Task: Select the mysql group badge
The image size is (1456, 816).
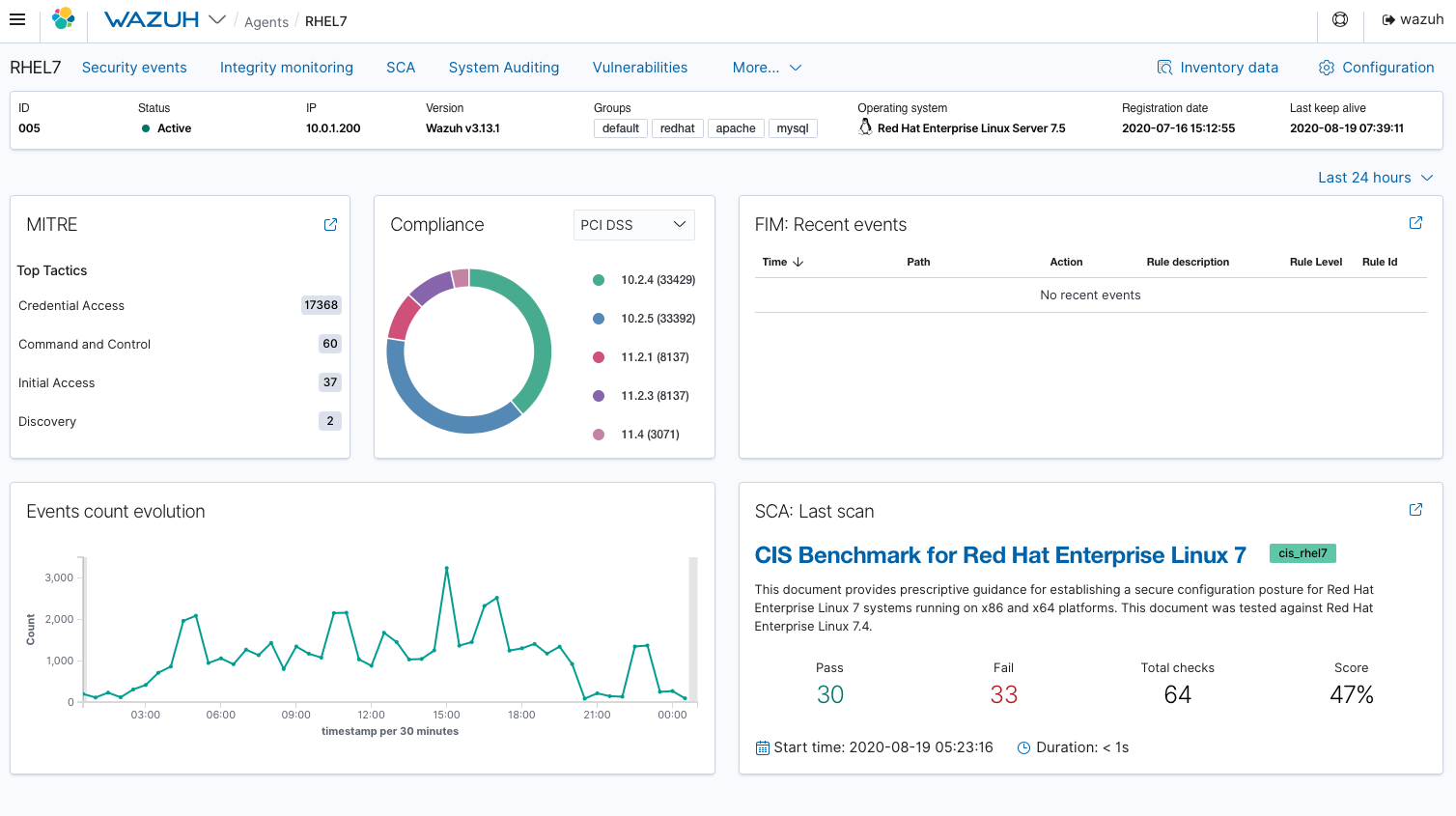Action: [x=792, y=127]
